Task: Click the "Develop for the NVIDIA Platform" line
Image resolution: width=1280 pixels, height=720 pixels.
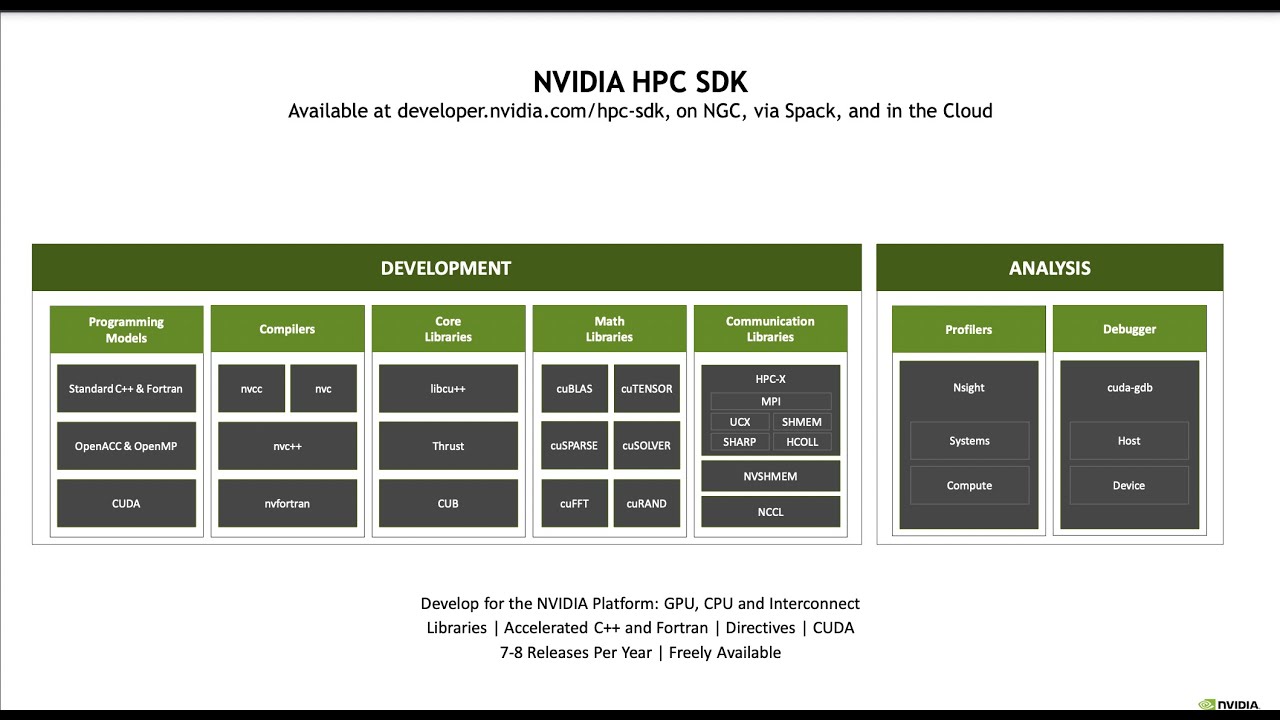Action: click(640, 604)
